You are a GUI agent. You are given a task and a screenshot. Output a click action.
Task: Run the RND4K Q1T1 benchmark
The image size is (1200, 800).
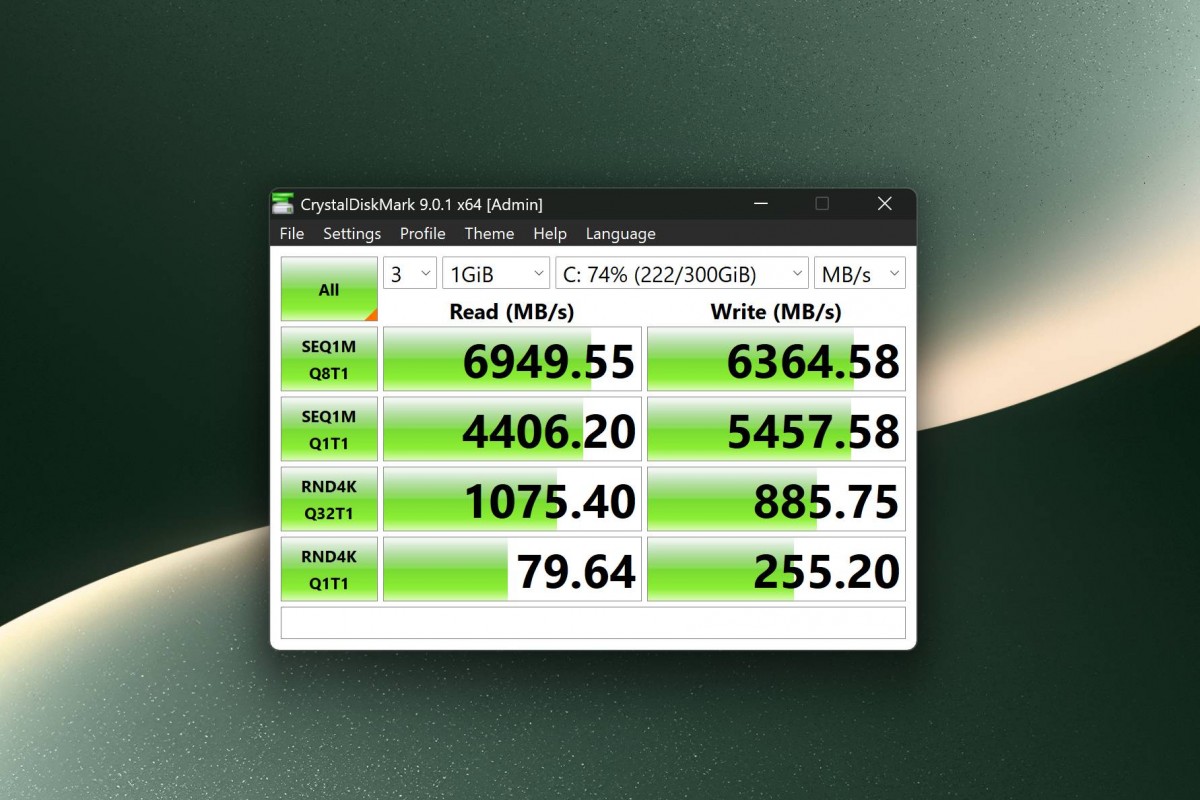329,569
